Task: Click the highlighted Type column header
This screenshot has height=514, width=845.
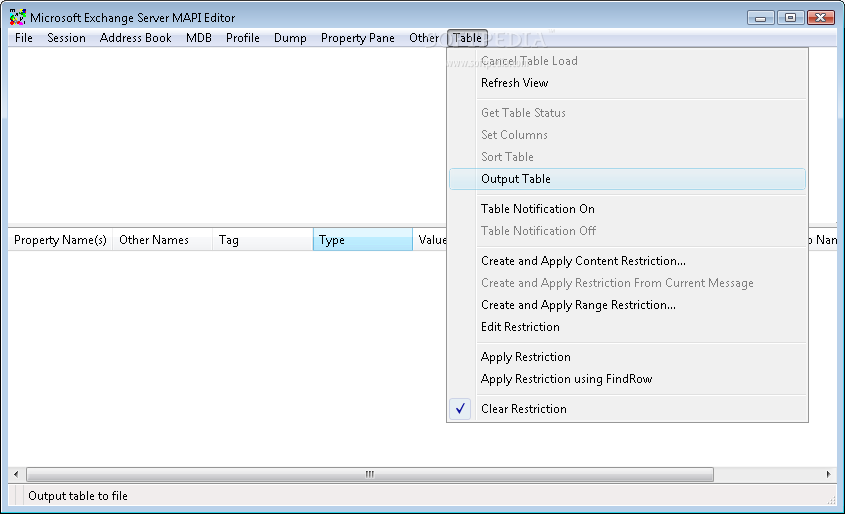Action: pos(363,240)
